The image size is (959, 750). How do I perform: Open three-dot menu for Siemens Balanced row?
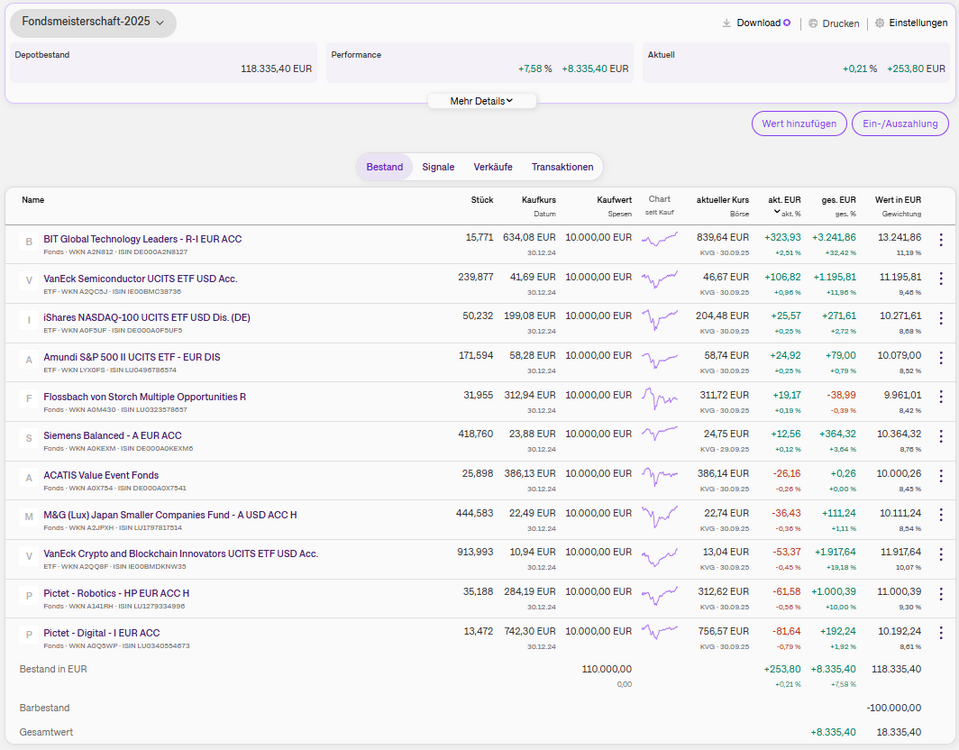[x=940, y=436]
